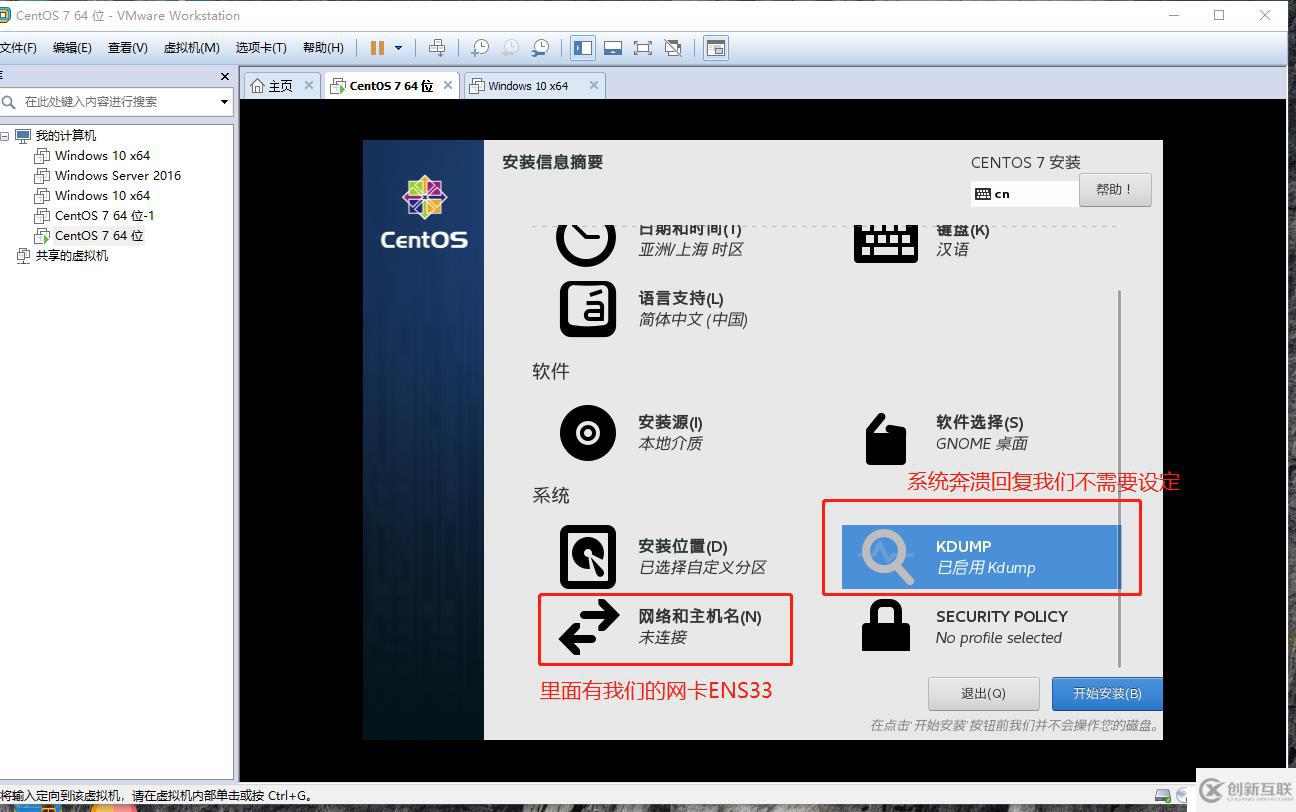Click the 退出(Q) button
Screen dimensions: 1296x812
pyautogui.click(x=984, y=693)
